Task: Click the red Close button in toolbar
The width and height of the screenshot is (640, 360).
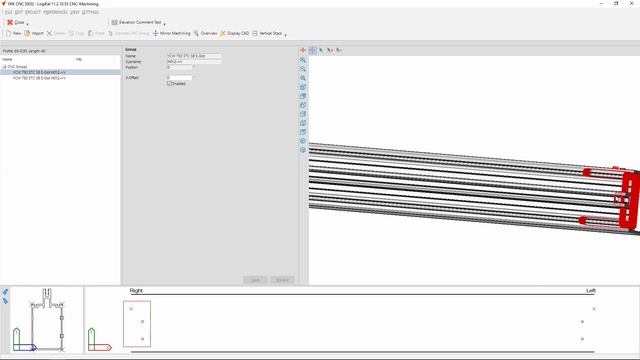Action: (x=16, y=22)
